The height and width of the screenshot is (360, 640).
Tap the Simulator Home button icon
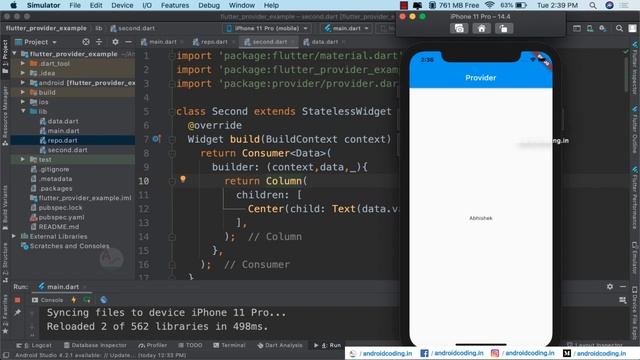point(482,28)
